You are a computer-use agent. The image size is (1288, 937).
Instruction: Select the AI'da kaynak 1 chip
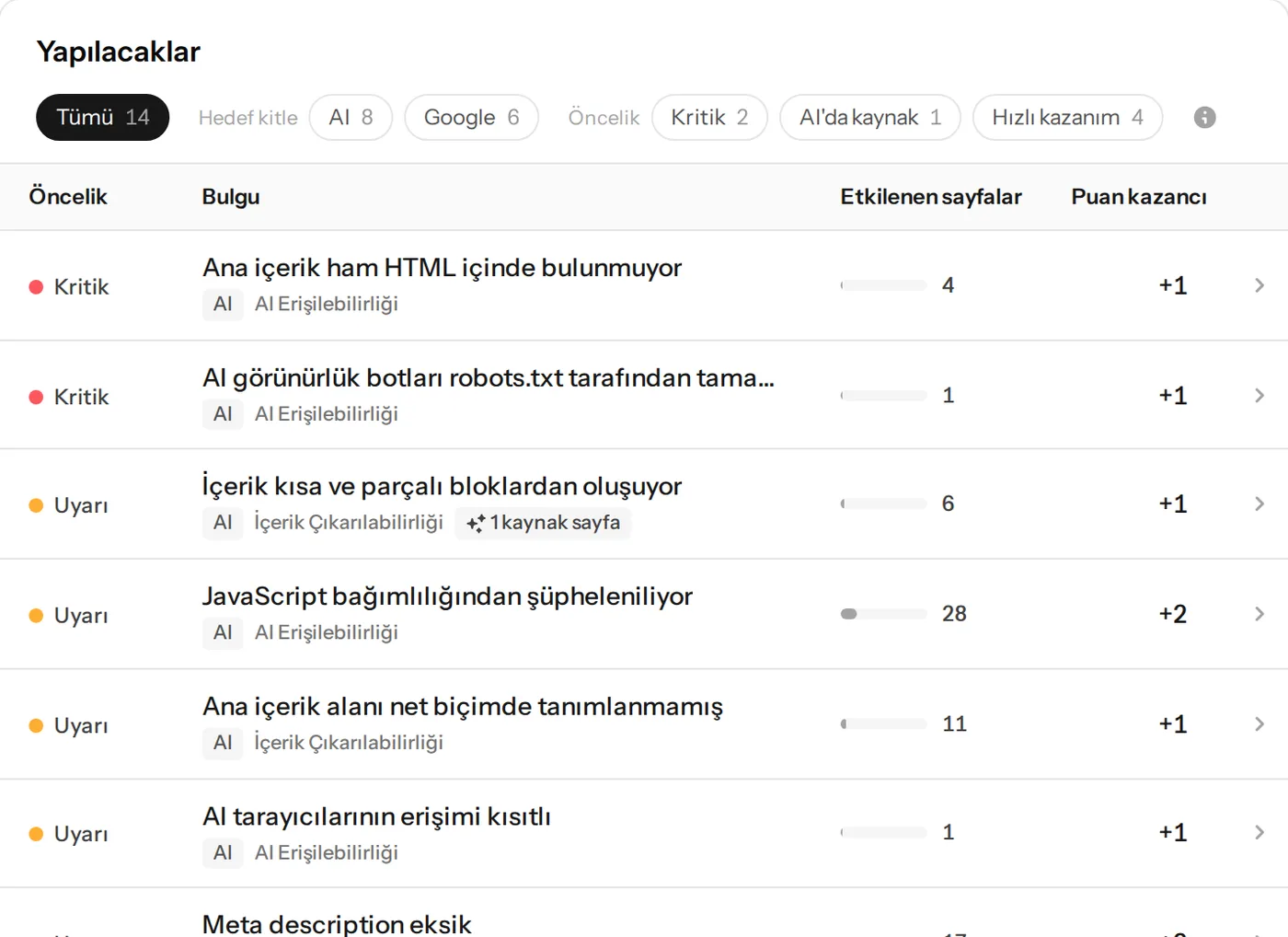click(x=870, y=118)
